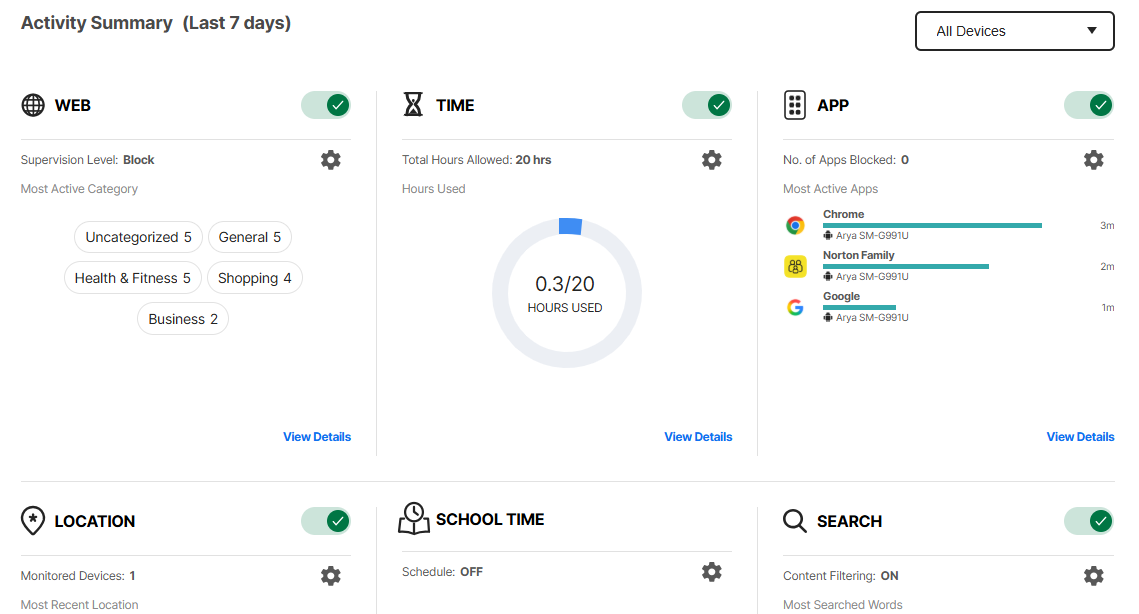The height and width of the screenshot is (614, 1139).
Task: Disable the Time supervision switch
Action: 707,105
